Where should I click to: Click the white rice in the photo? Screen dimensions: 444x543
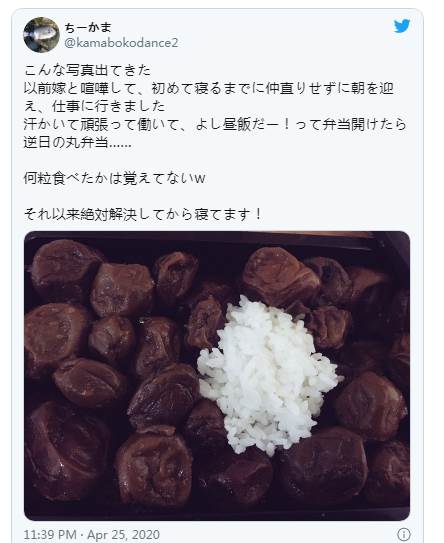point(268,374)
